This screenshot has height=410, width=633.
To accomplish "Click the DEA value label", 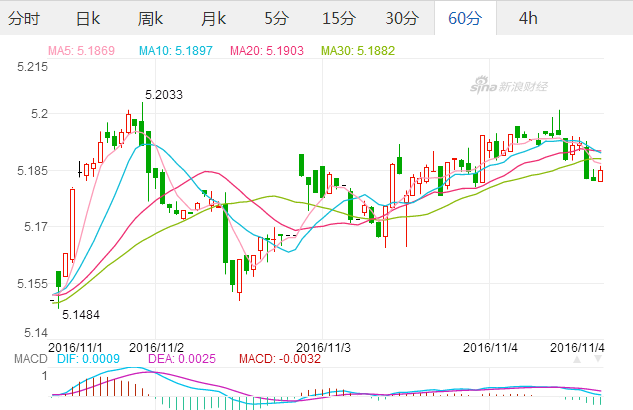I will (x=183, y=358).
